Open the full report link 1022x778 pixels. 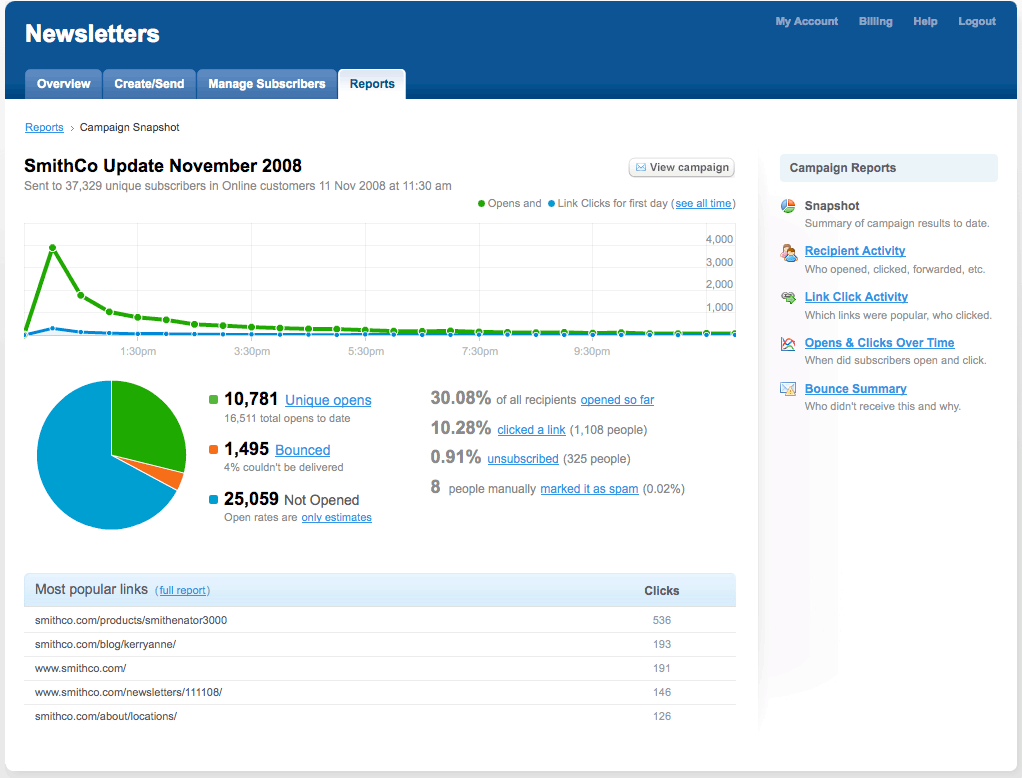tap(184, 590)
